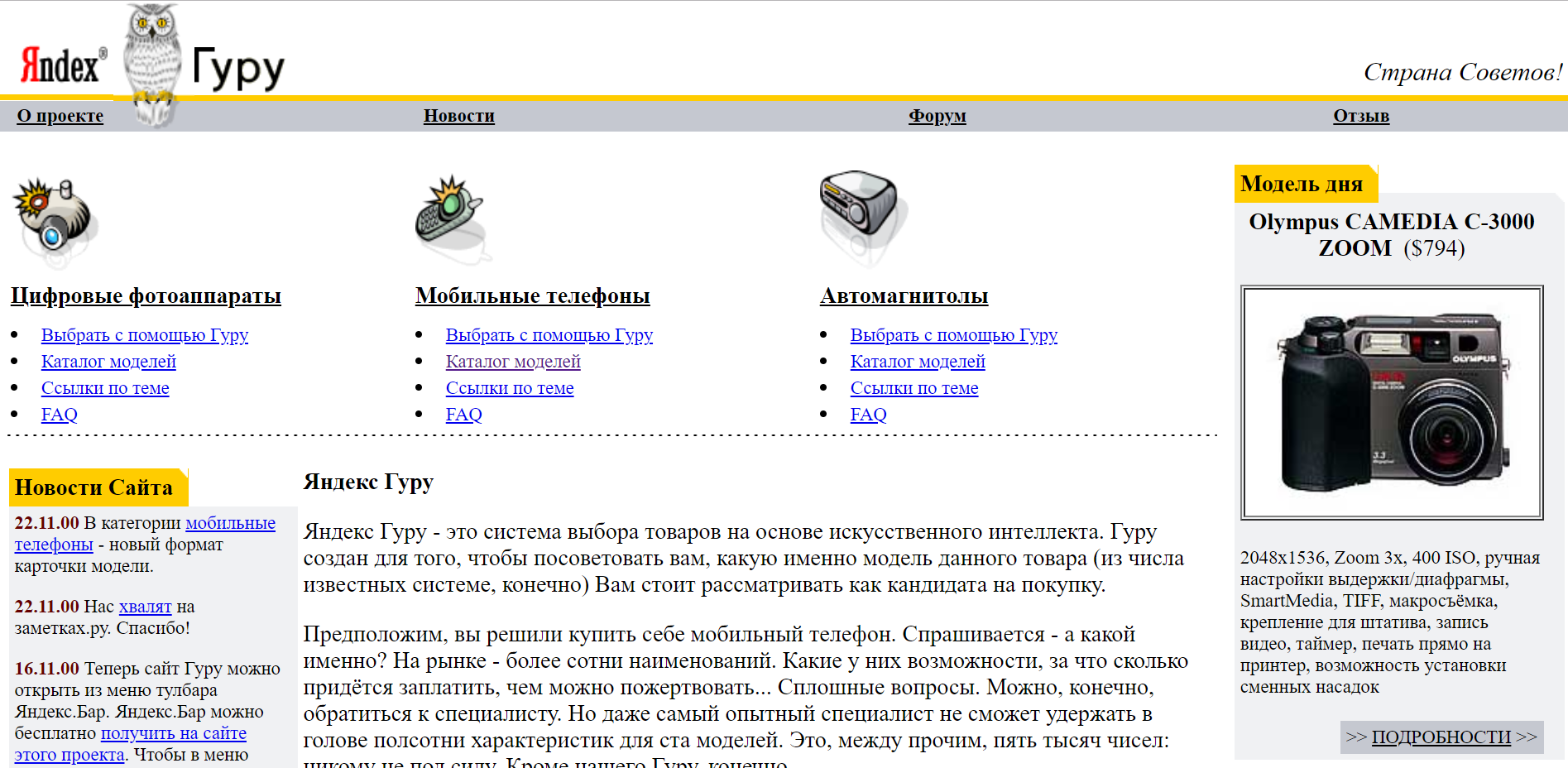1568x768 pixels.
Task: Choose car stereos with Выбрать с помощью Гуру
Action: coord(954,335)
